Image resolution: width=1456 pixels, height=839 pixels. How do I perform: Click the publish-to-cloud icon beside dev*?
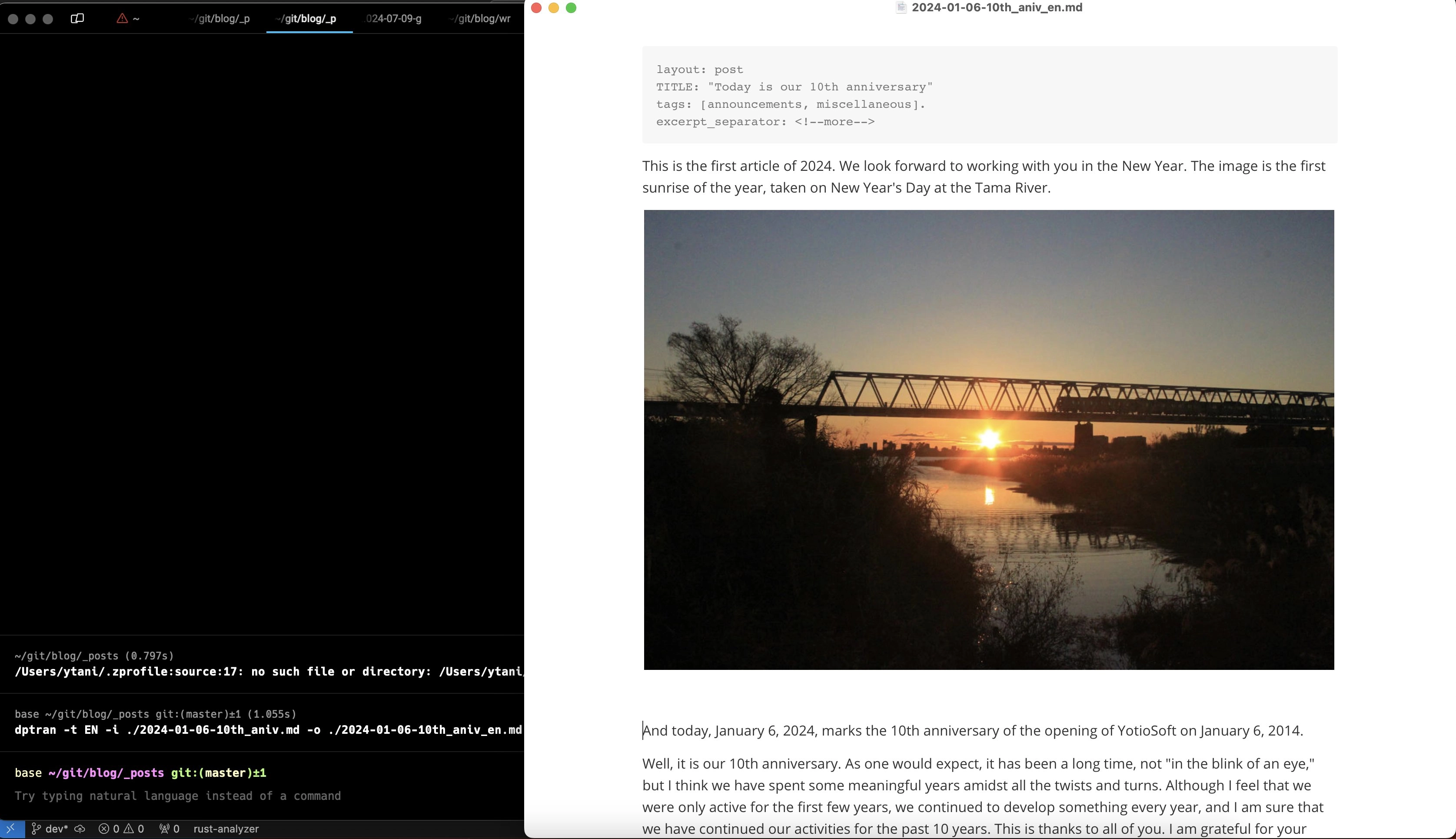pos(80,829)
